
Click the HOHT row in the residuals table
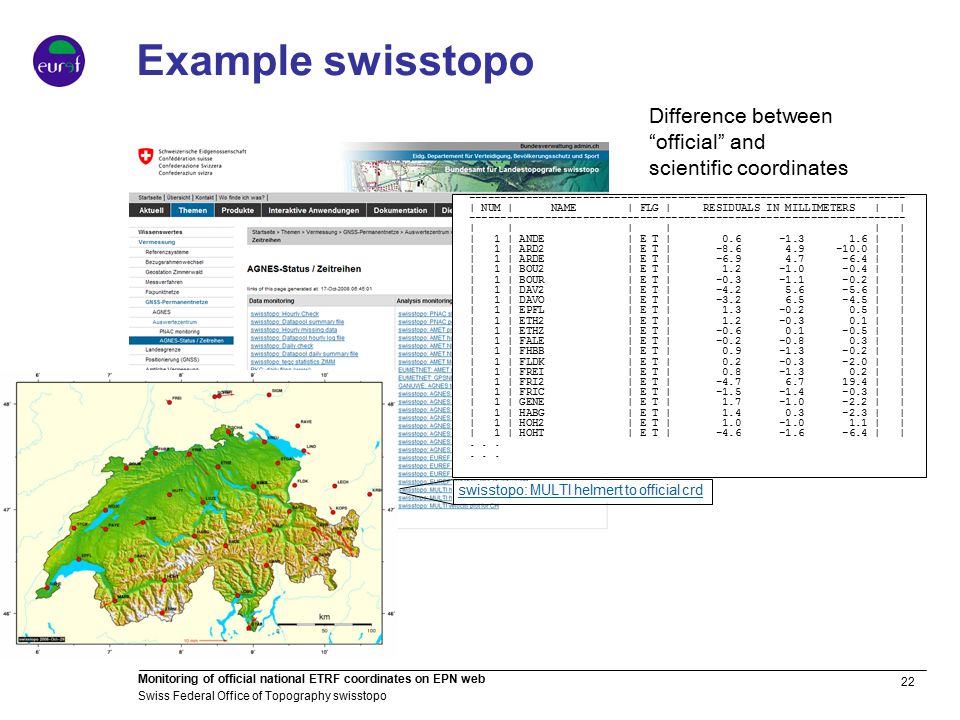click(685, 433)
